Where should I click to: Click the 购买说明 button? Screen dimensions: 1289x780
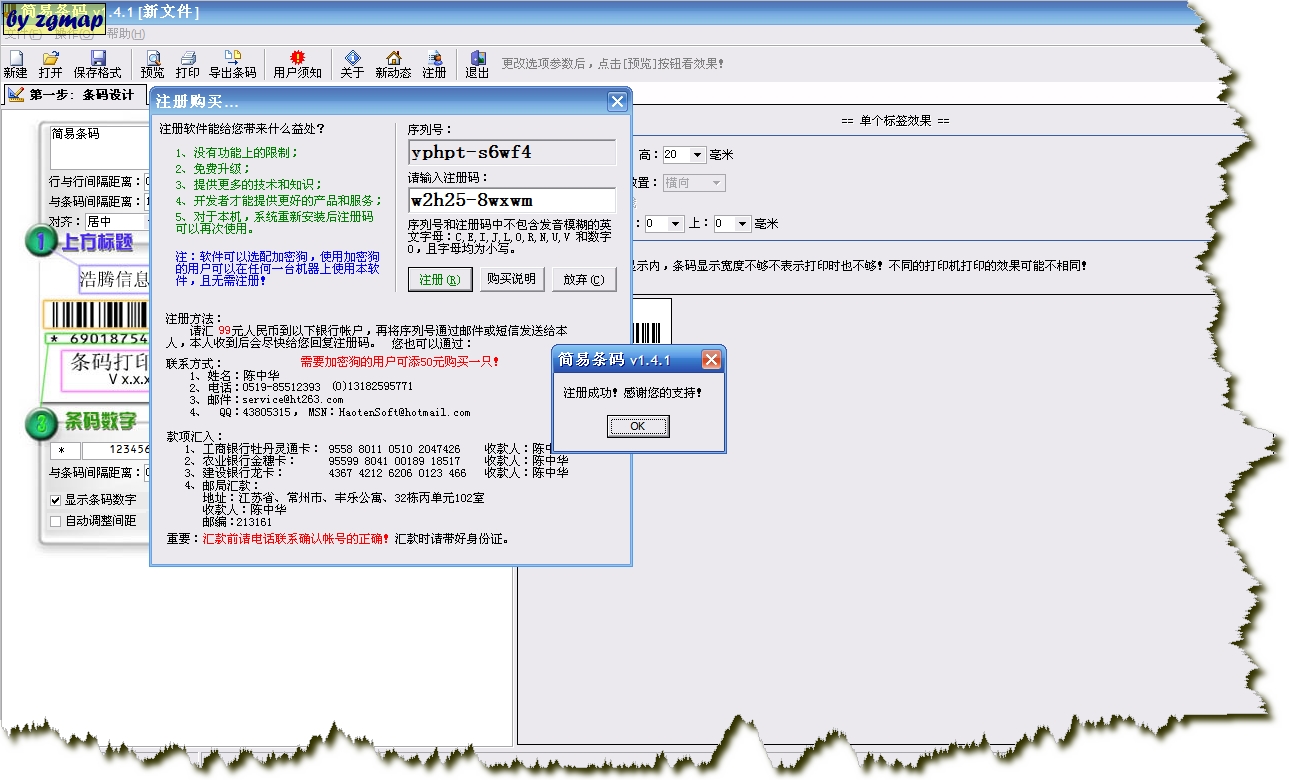coord(511,279)
